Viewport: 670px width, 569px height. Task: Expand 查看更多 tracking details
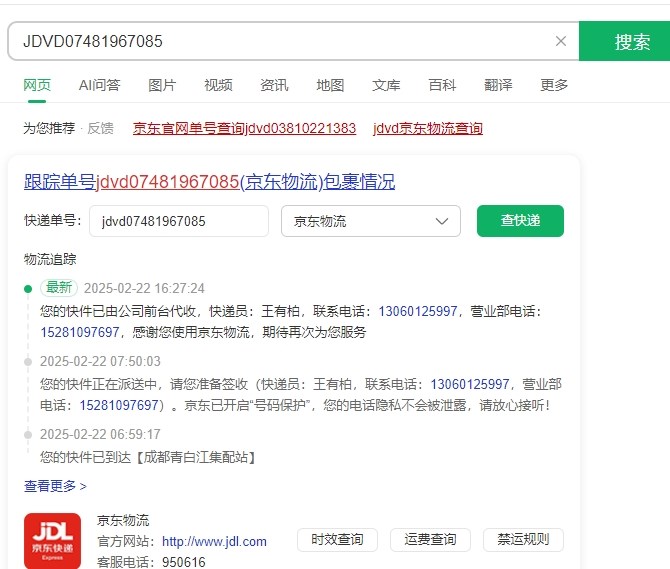[55, 486]
